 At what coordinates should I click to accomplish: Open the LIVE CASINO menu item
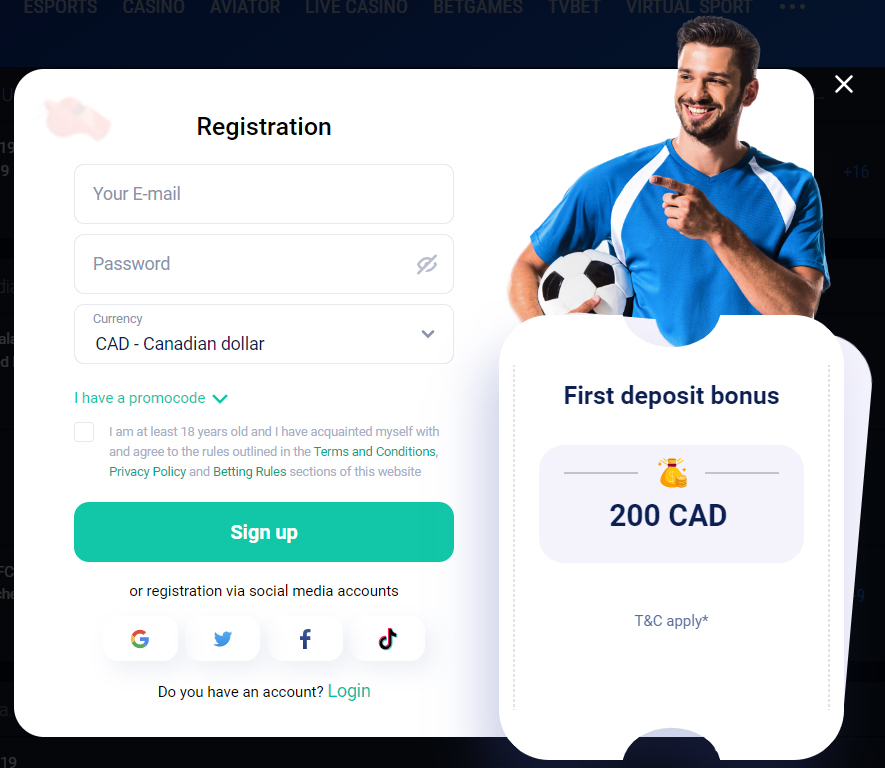(356, 7)
